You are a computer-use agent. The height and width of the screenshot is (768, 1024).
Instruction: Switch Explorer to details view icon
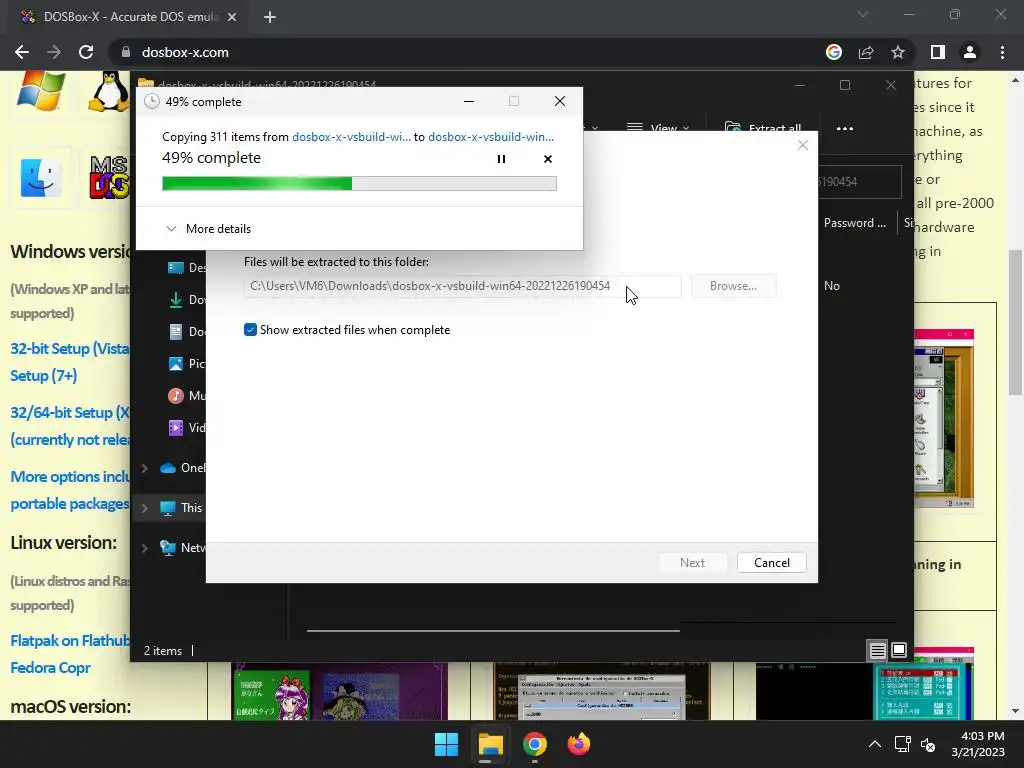click(877, 650)
